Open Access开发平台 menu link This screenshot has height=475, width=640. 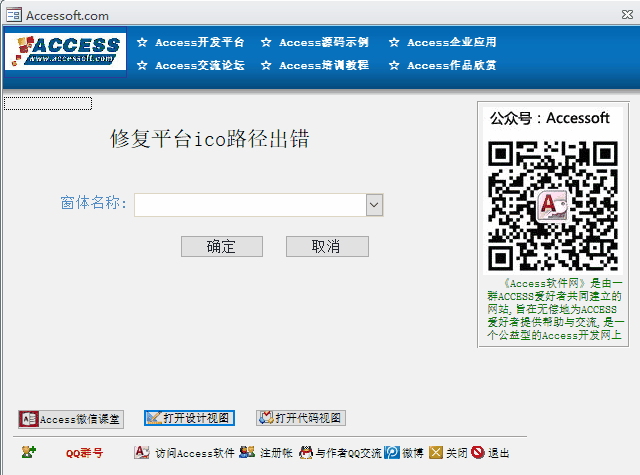pyautogui.click(x=200, y=42)
